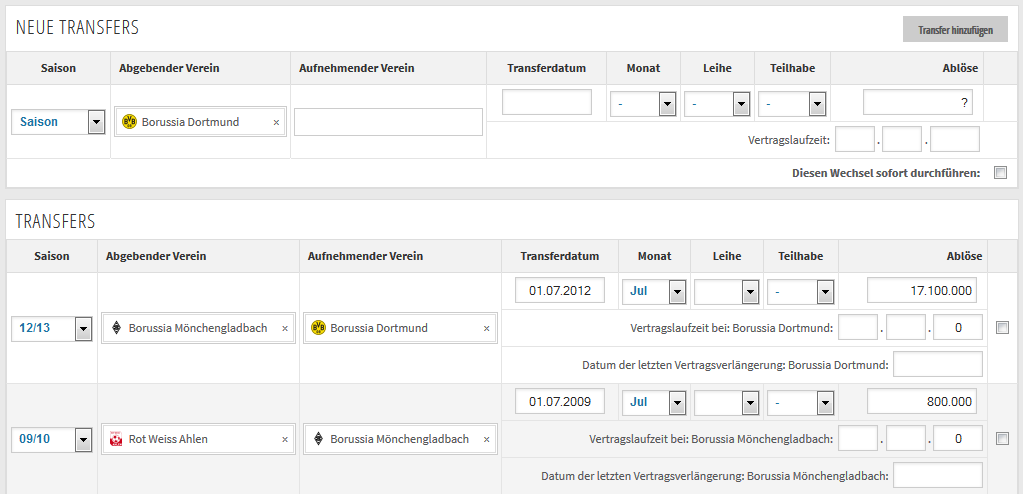Click the Transferdatum field in Neue Transfers
Screen dimensions: 1023x494
(547, 102)
